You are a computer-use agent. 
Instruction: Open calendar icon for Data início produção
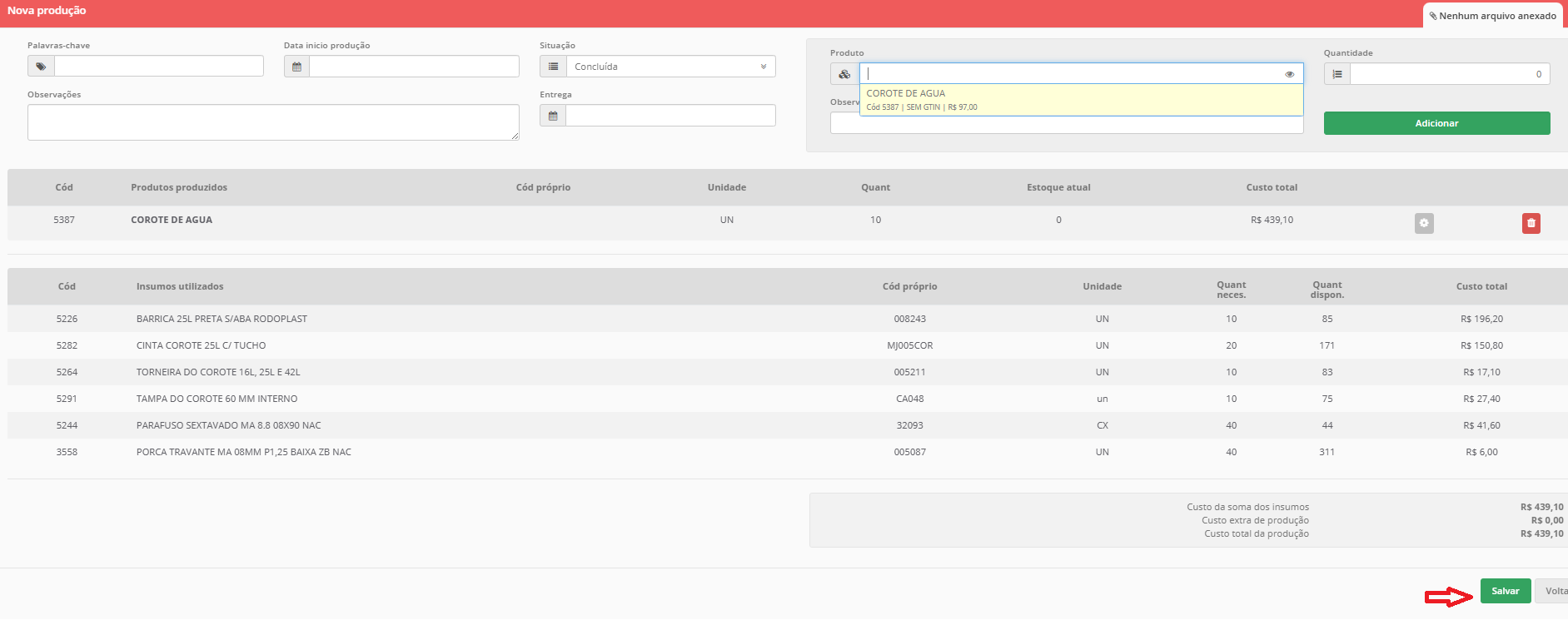click(296, 67)
